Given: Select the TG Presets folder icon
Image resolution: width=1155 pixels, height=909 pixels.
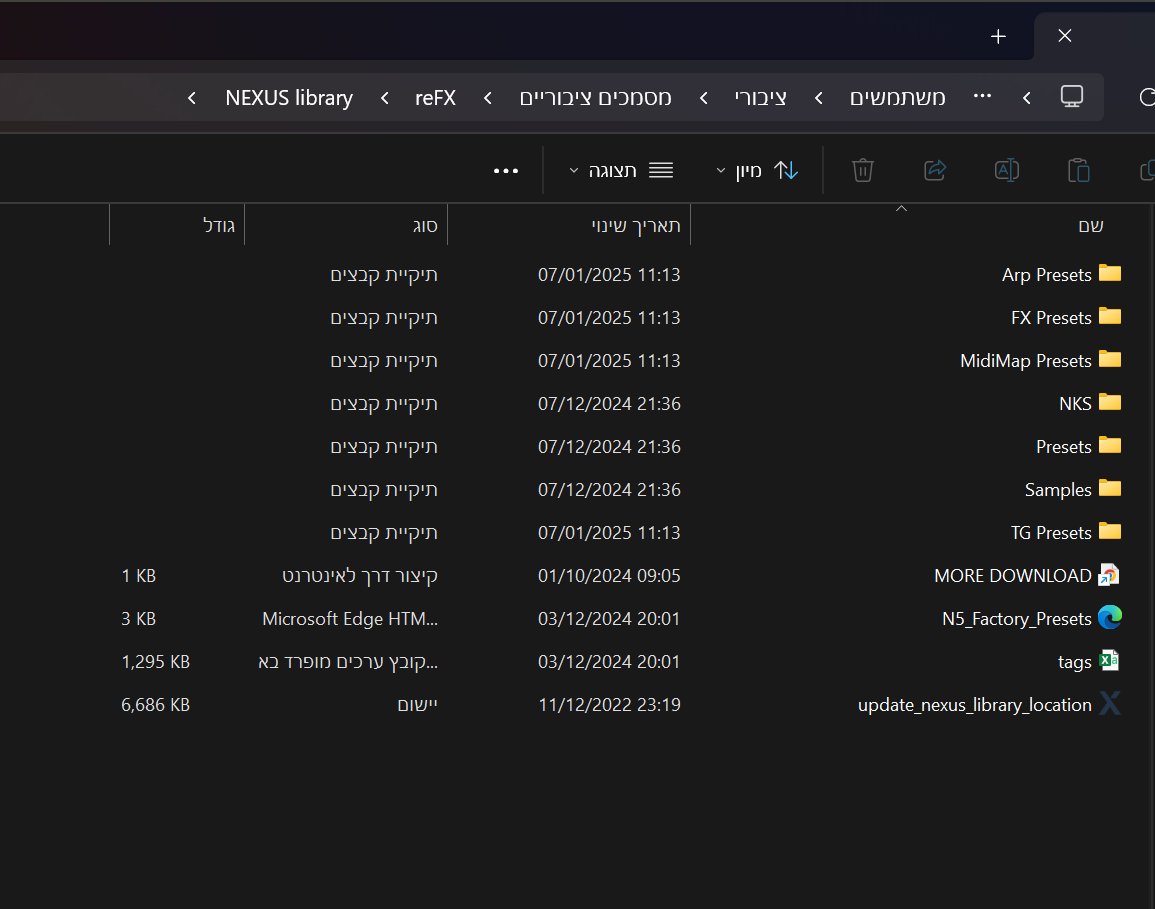Looking at the screenshot, I should [1109, 531].
